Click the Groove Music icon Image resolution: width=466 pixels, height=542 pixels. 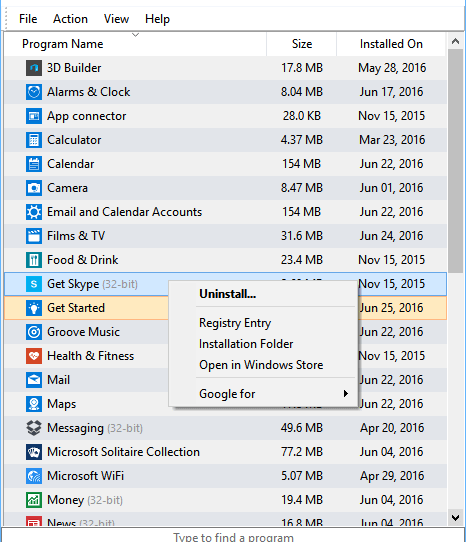[x=34, y=332]
